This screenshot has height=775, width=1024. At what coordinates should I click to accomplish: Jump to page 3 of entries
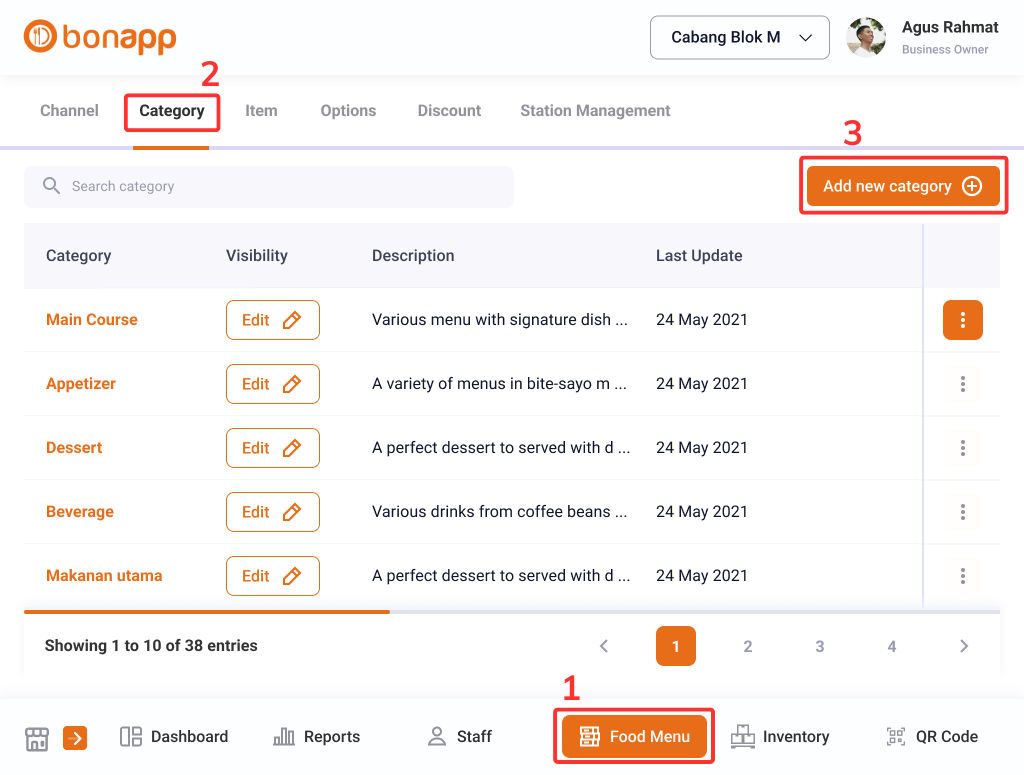point(820,646)
